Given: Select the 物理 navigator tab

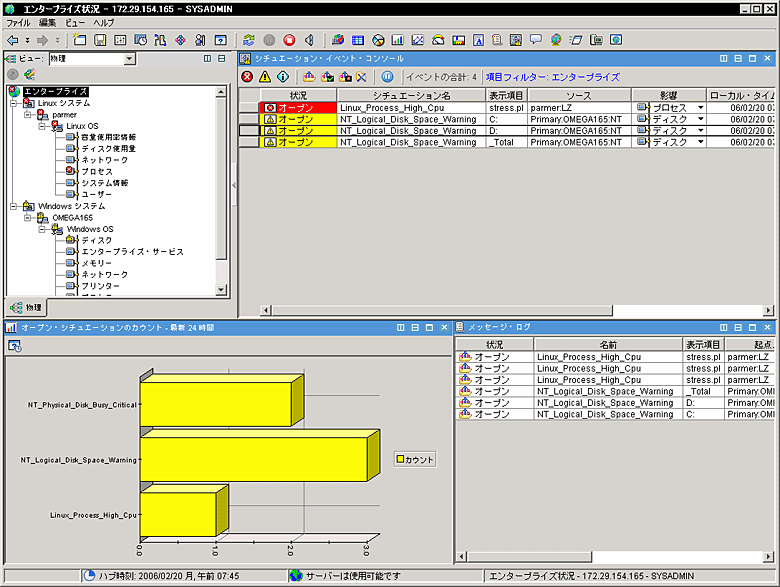Looking at the screenshot, I should click(x=27, y=306).
